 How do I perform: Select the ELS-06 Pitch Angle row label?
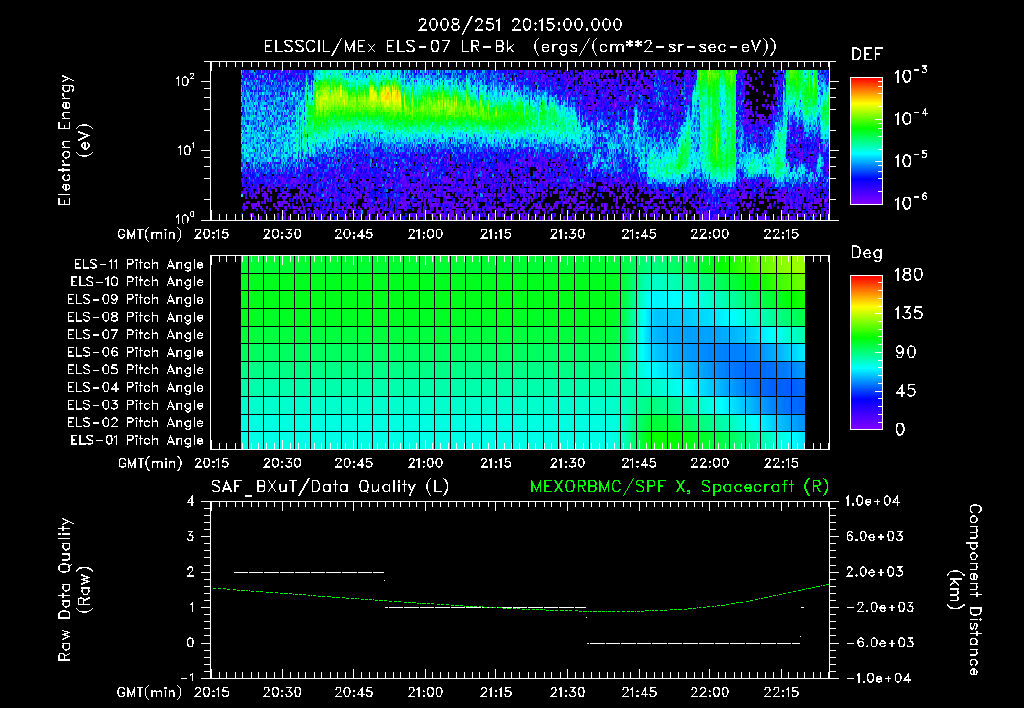coord(135,352)
